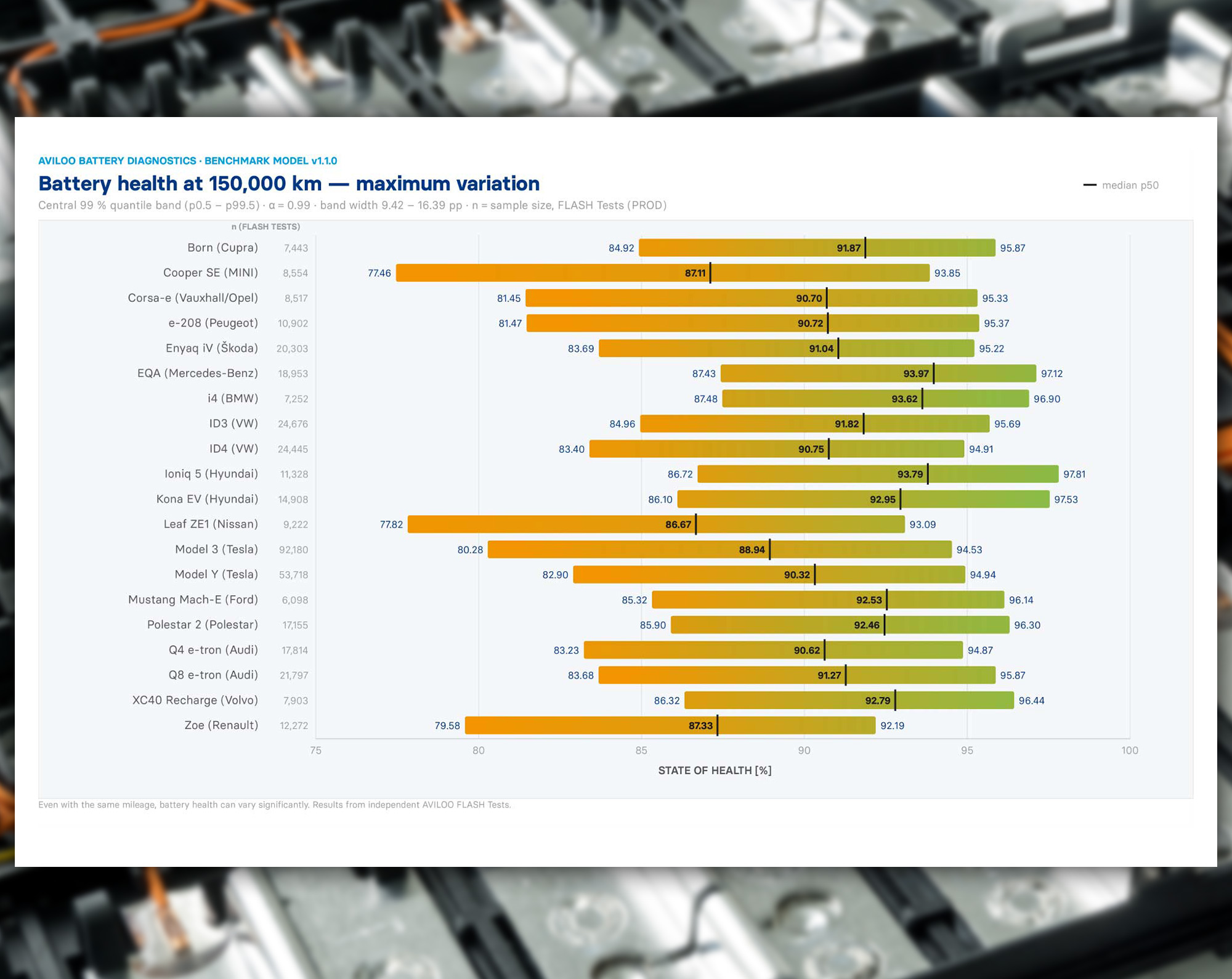Image resolution: width=1232 pixels, height=979 pixels.
Task: Select the sample size "24,676" for ID3
Action: [293, 424]
